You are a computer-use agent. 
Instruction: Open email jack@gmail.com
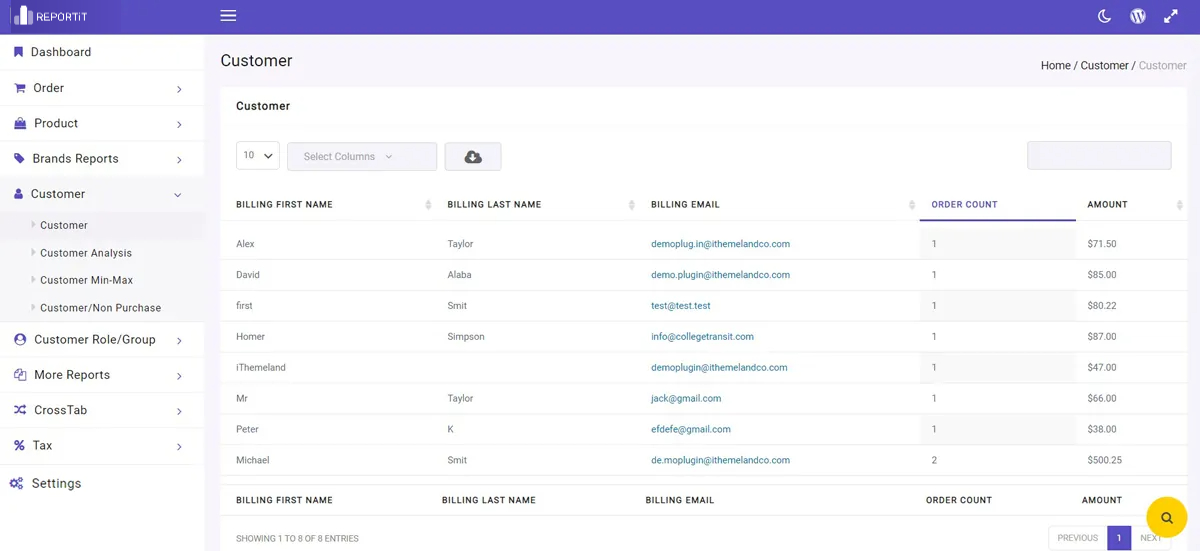click(x=686, y=398)
